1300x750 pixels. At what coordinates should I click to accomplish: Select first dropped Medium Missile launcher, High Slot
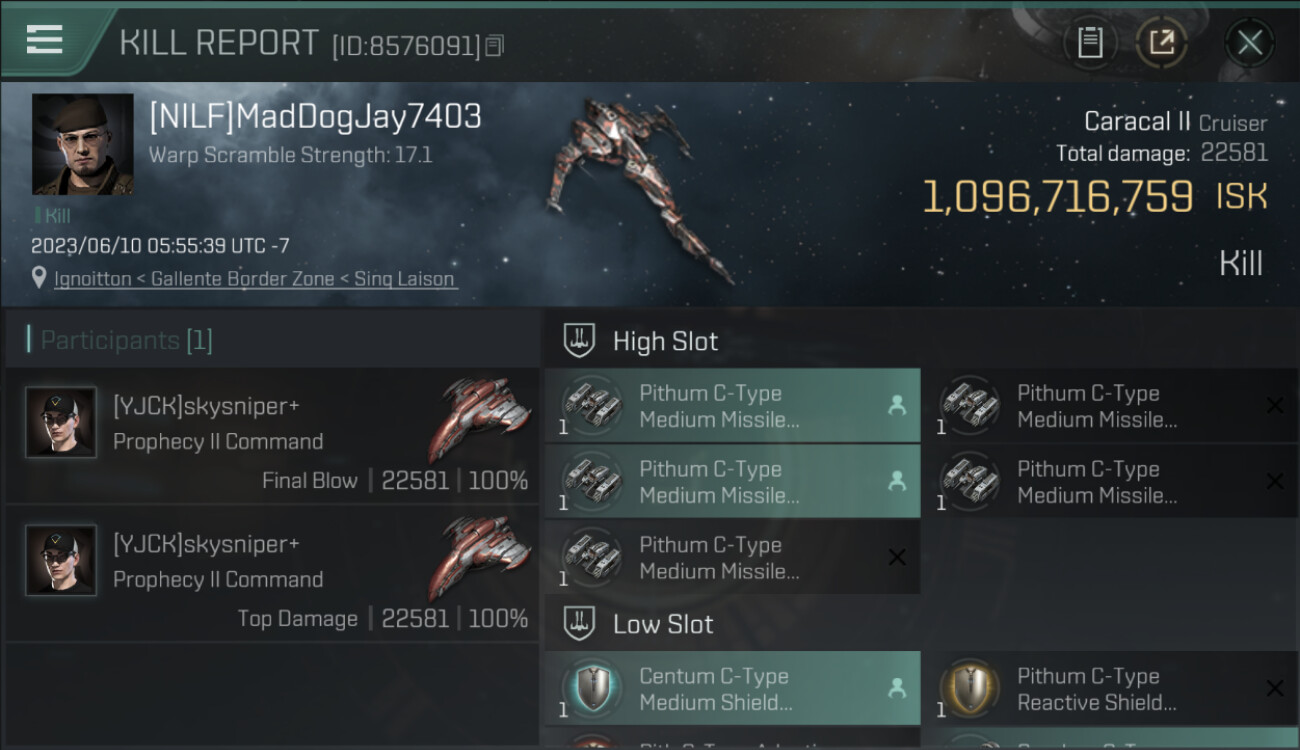click(732, 406)
